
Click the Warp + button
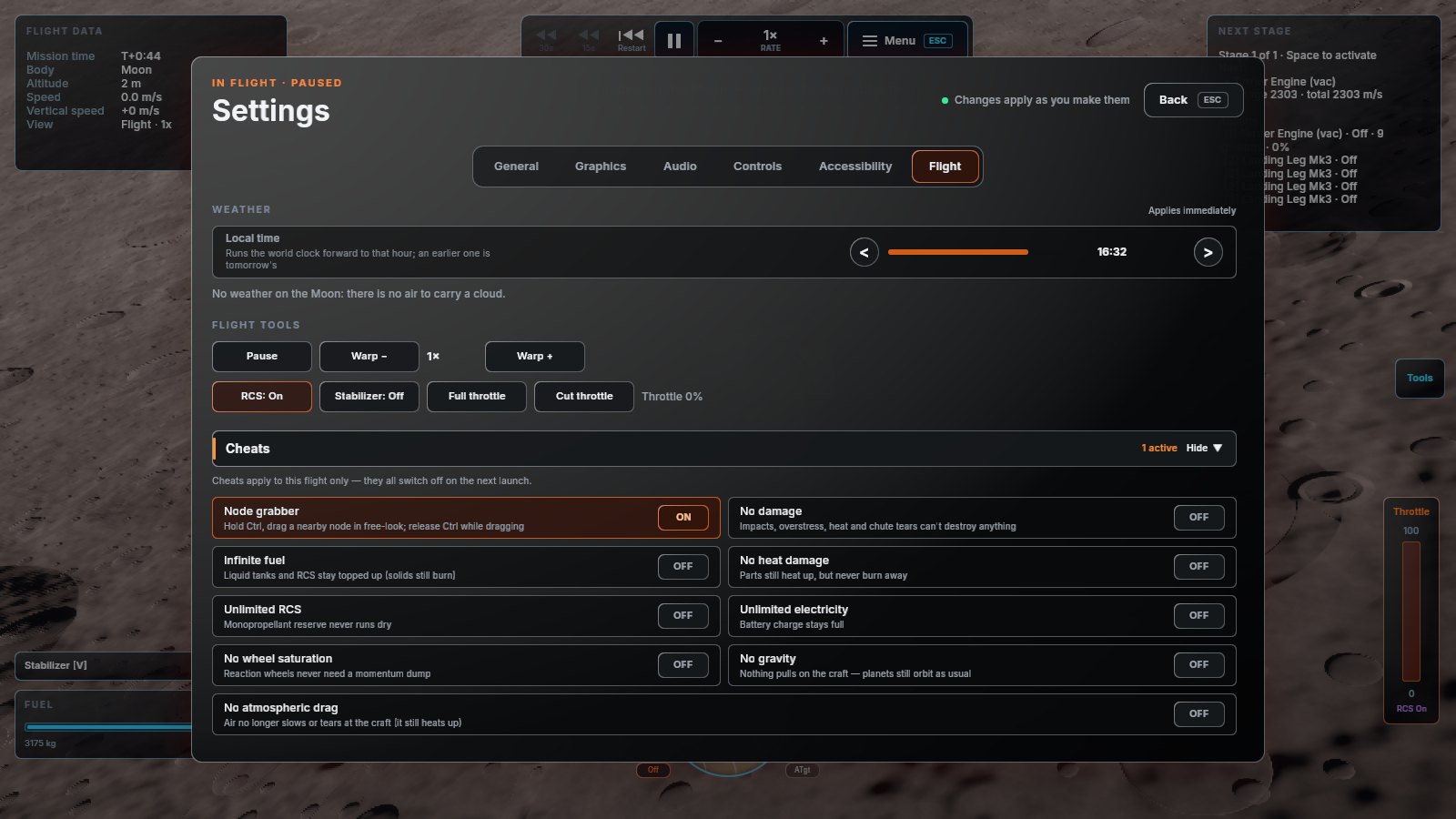(535, 357)
